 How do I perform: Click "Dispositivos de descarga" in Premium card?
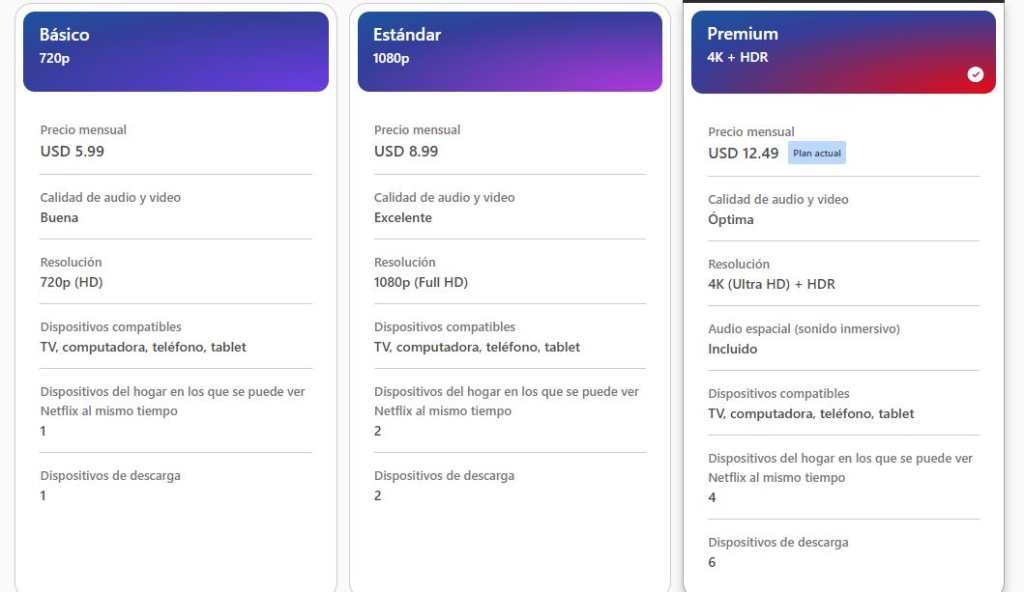tap(778, 542)
